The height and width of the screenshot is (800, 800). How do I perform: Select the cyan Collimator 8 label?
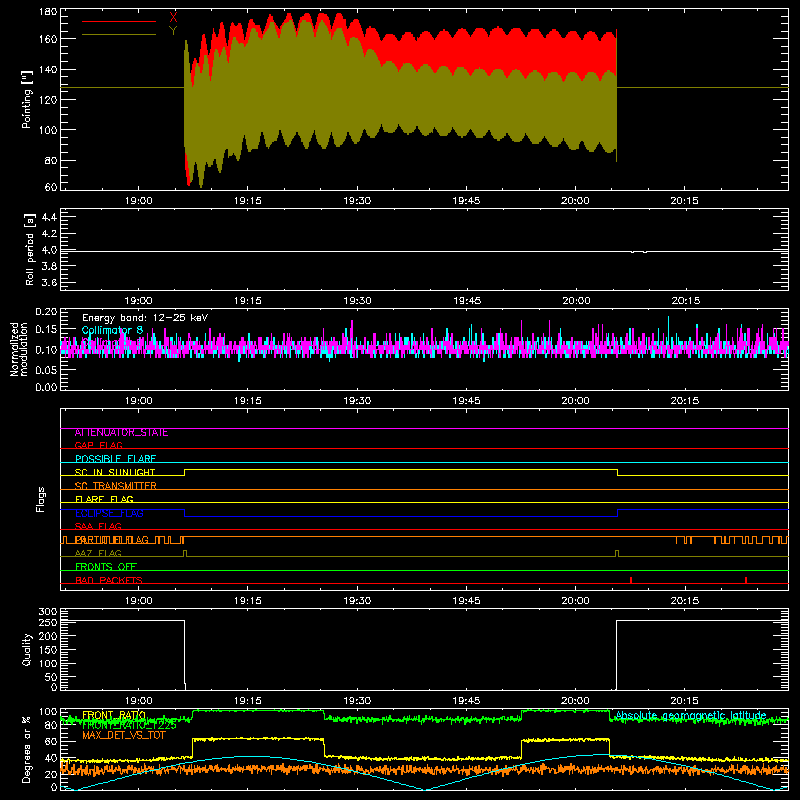(112, 330)
